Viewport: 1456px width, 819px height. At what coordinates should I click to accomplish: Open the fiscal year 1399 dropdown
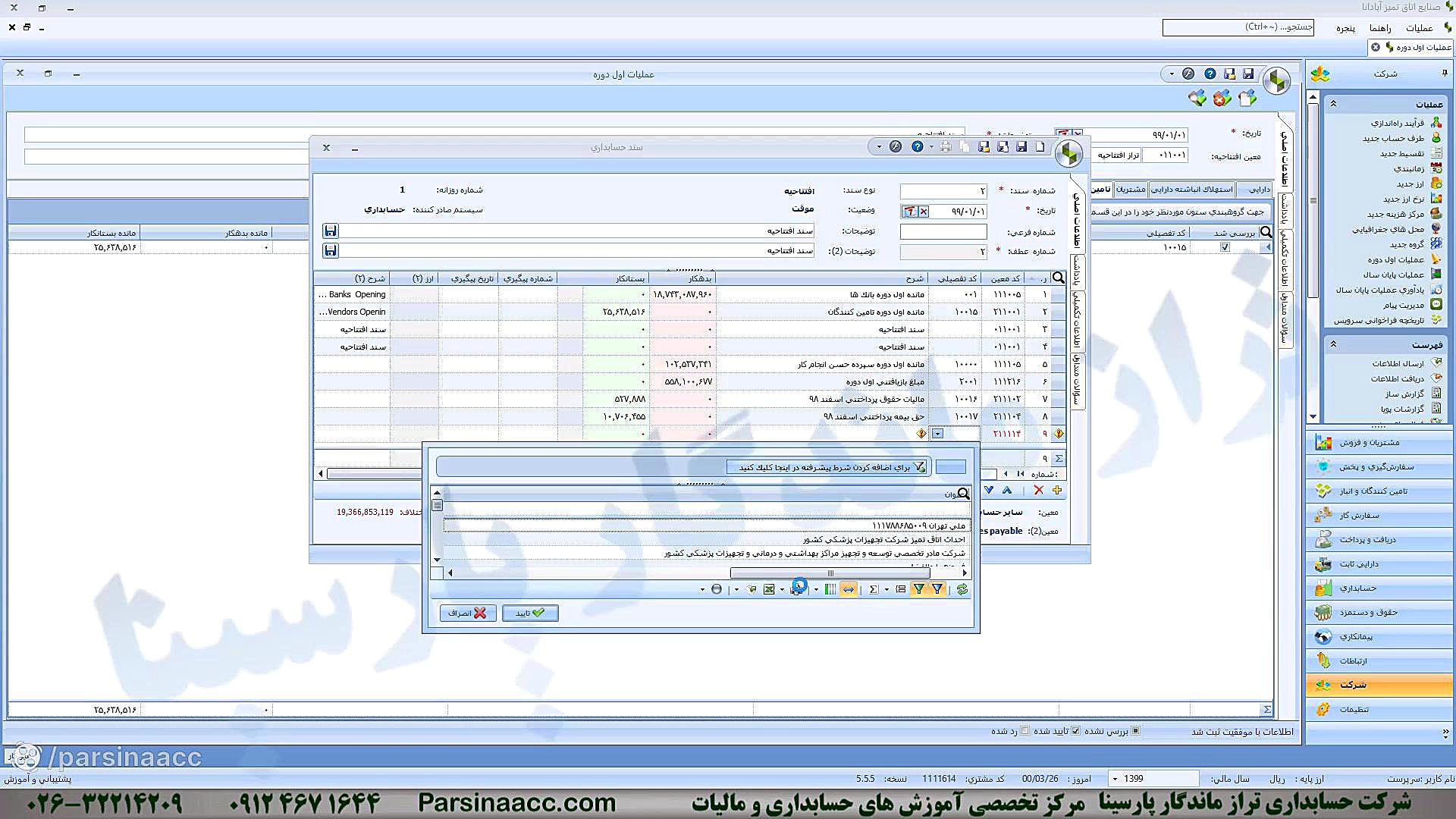[1115, 779]
